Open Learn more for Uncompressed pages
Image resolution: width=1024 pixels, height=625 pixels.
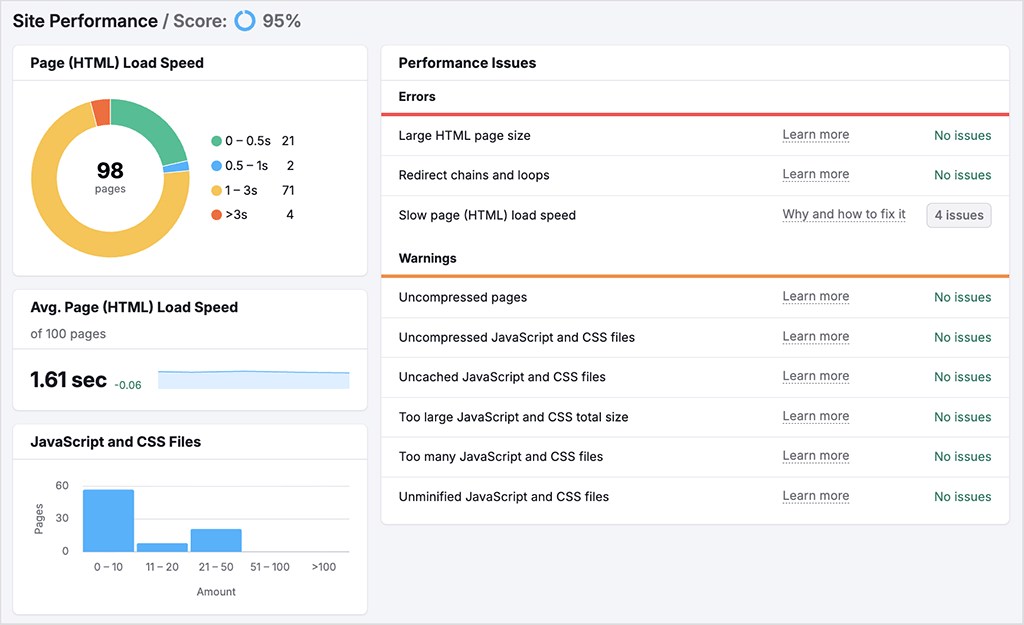pos(816,296)
